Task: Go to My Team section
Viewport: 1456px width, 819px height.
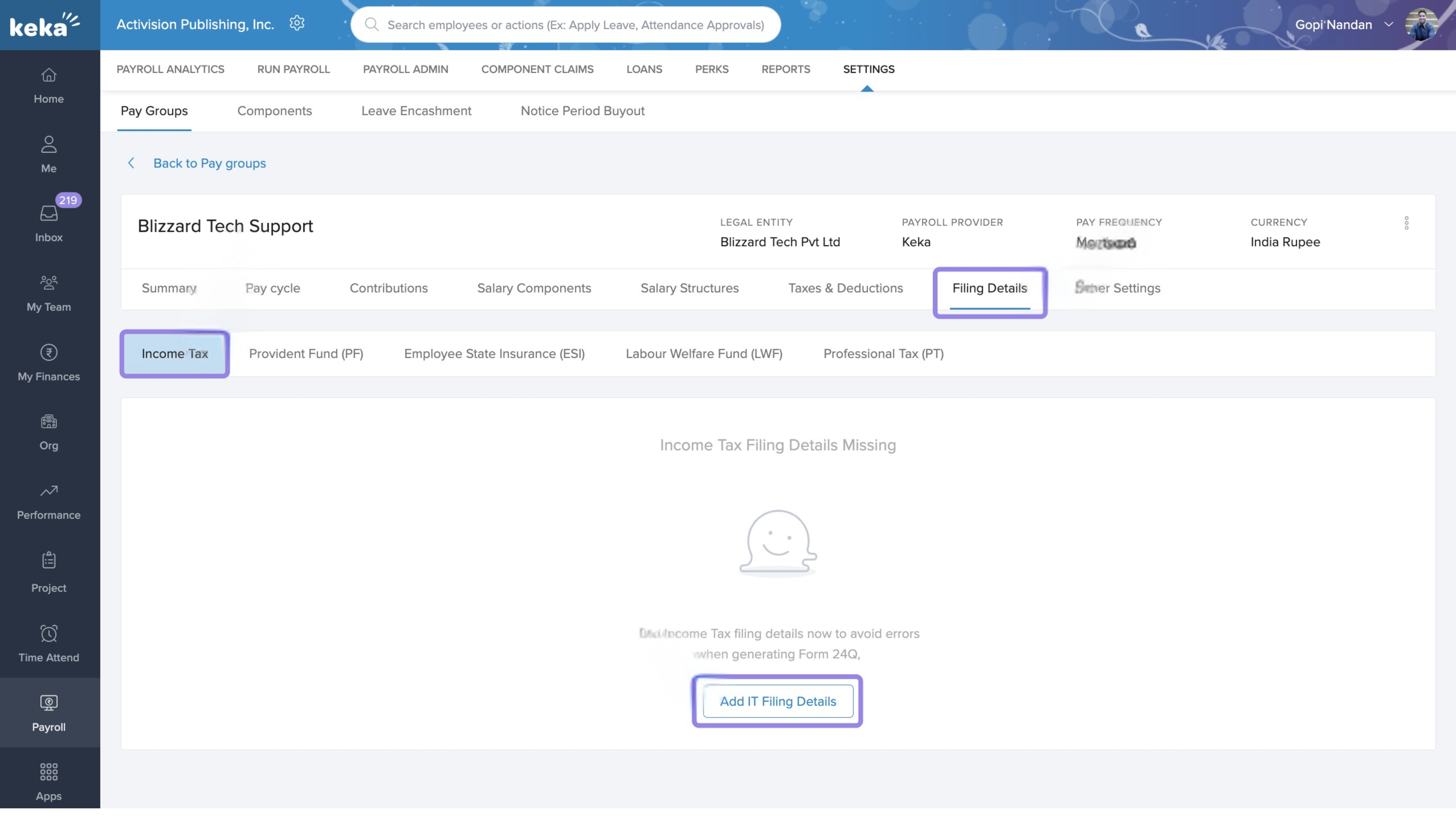Action: (x=49, y=283)
